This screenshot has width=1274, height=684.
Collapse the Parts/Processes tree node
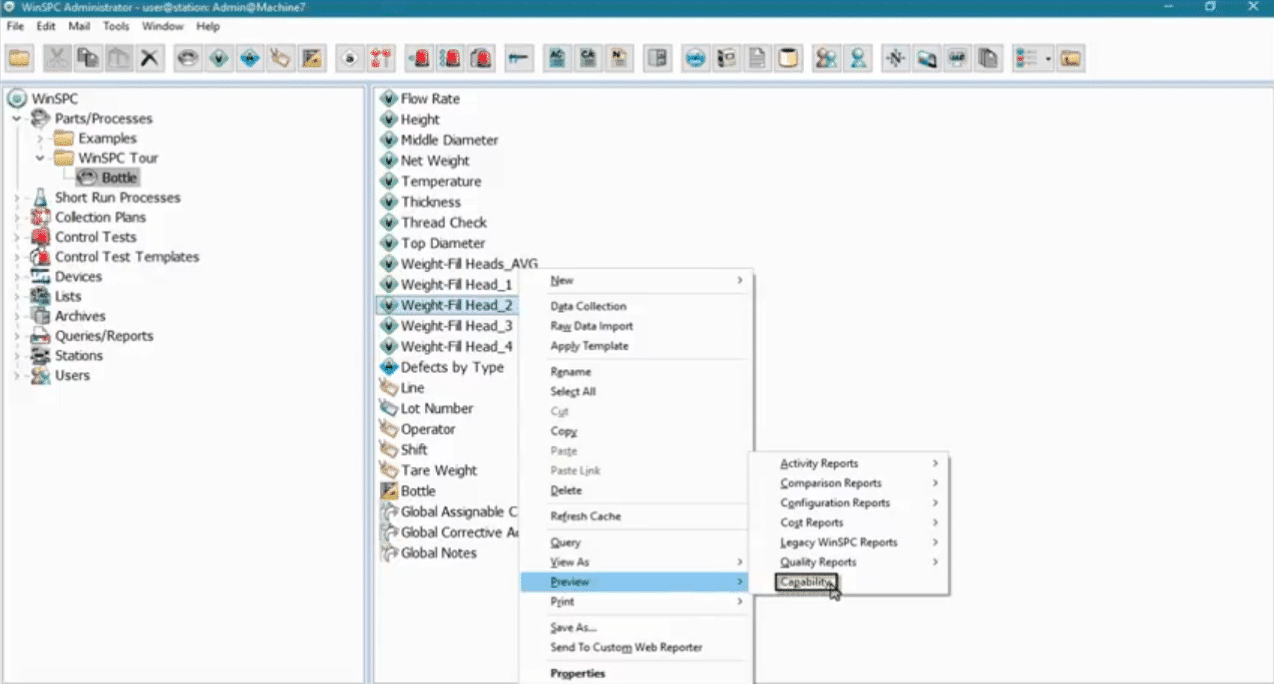point(17,119)
